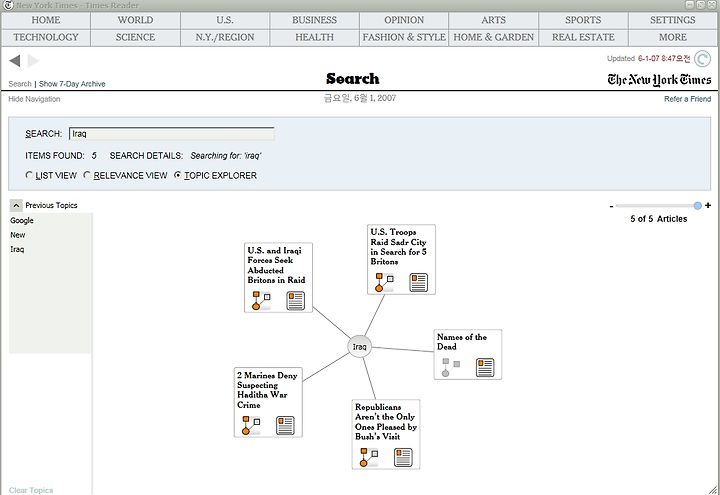
Task: Click The New York Times masthead logo
Action: (x=659, y=80)
